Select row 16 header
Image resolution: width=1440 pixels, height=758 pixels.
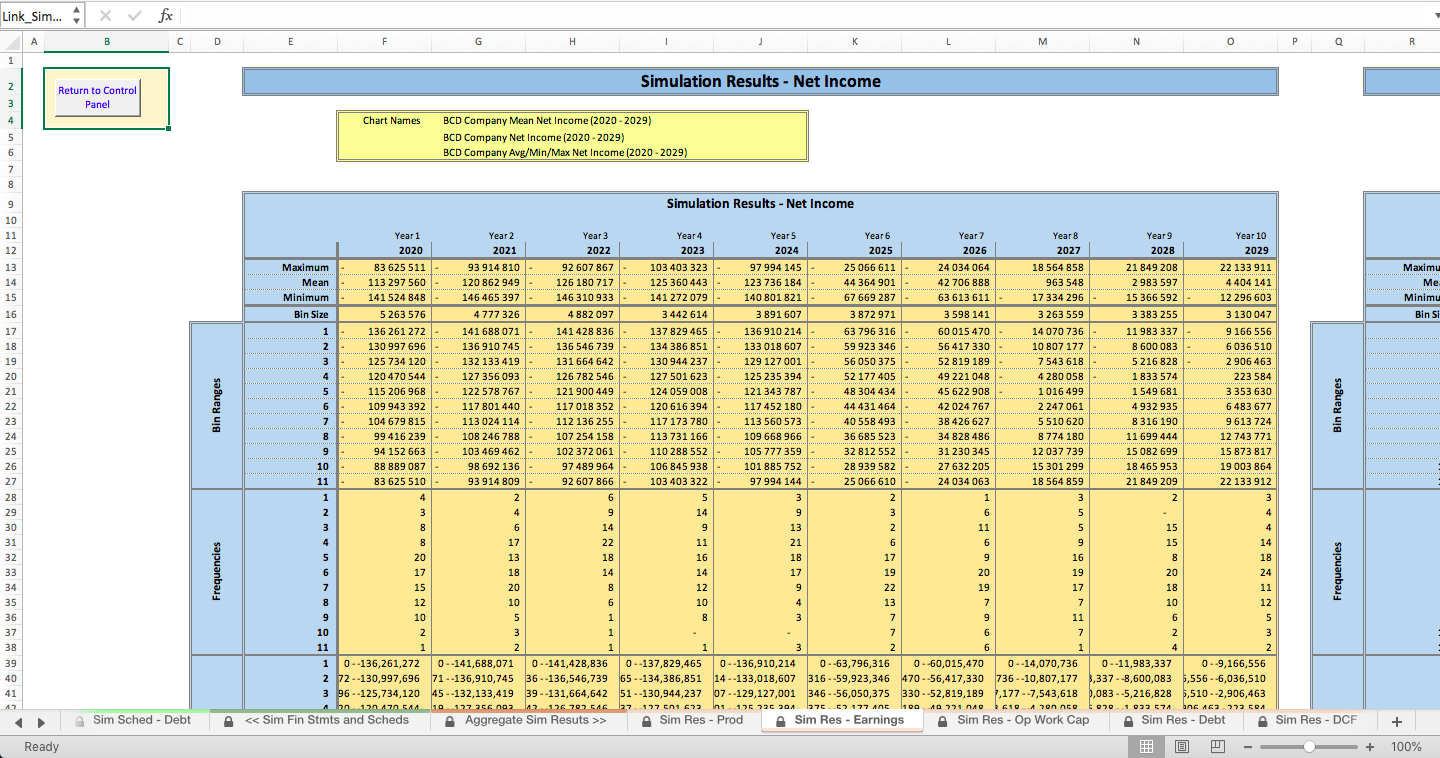point(9,314)
